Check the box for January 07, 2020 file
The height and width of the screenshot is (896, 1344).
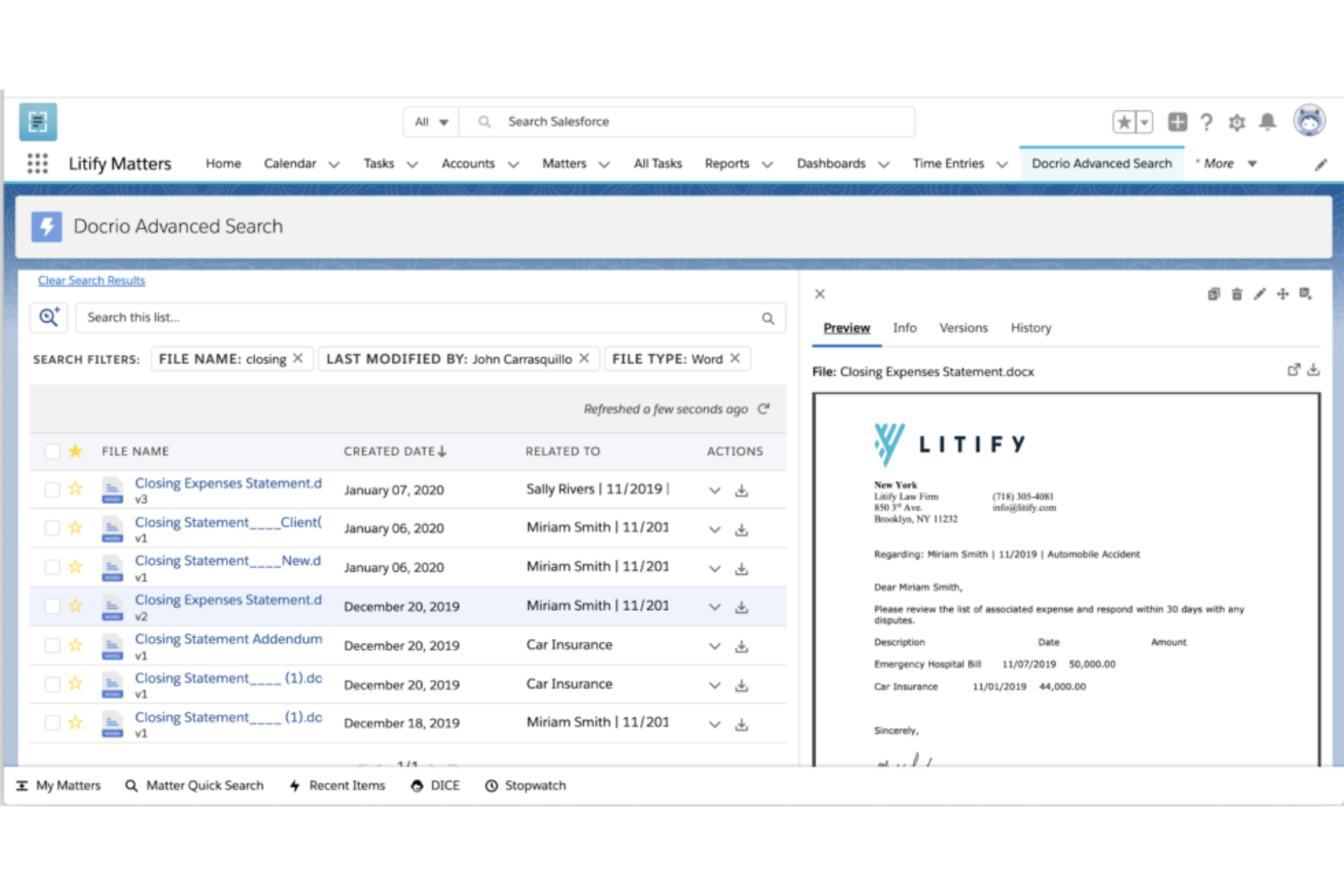point(53,489)
